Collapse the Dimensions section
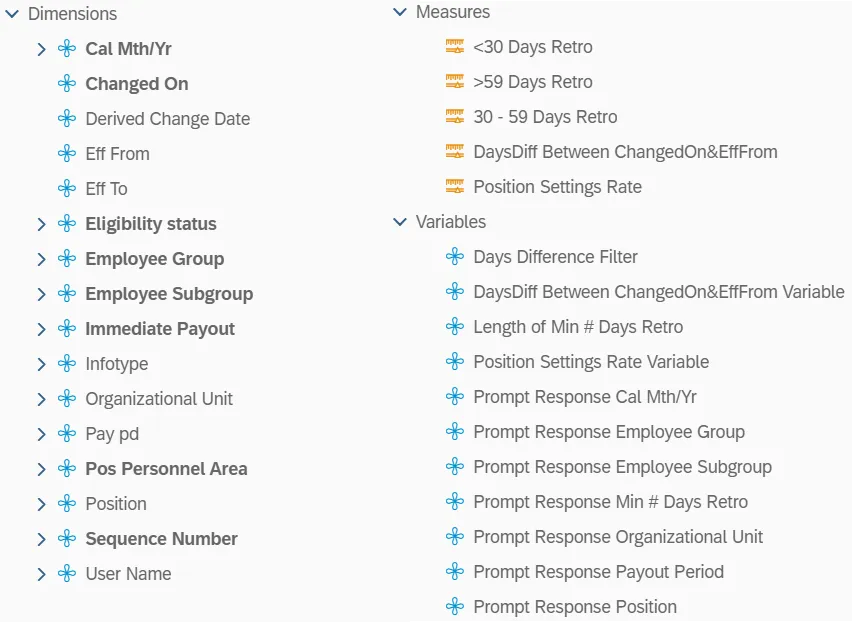The image size is (852, 622). tap(12, 14)
